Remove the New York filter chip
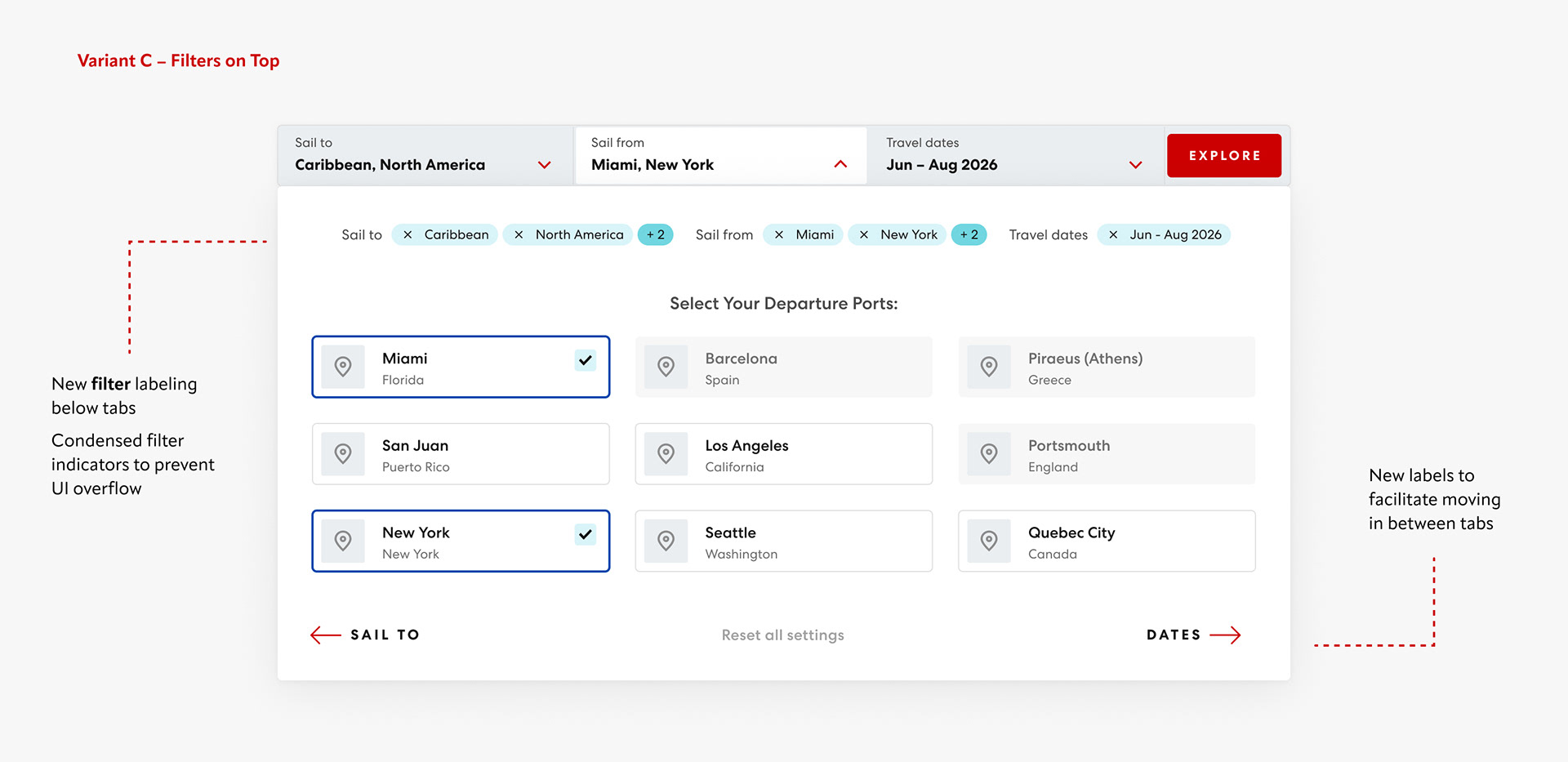Screen dimensions: 1568x762 point(864,235)
